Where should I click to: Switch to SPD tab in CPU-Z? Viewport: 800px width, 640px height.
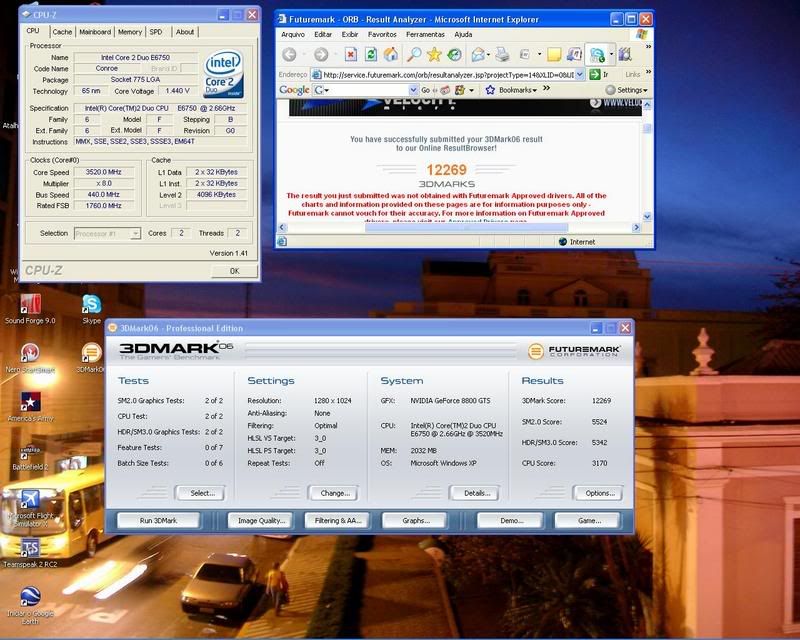156,32
